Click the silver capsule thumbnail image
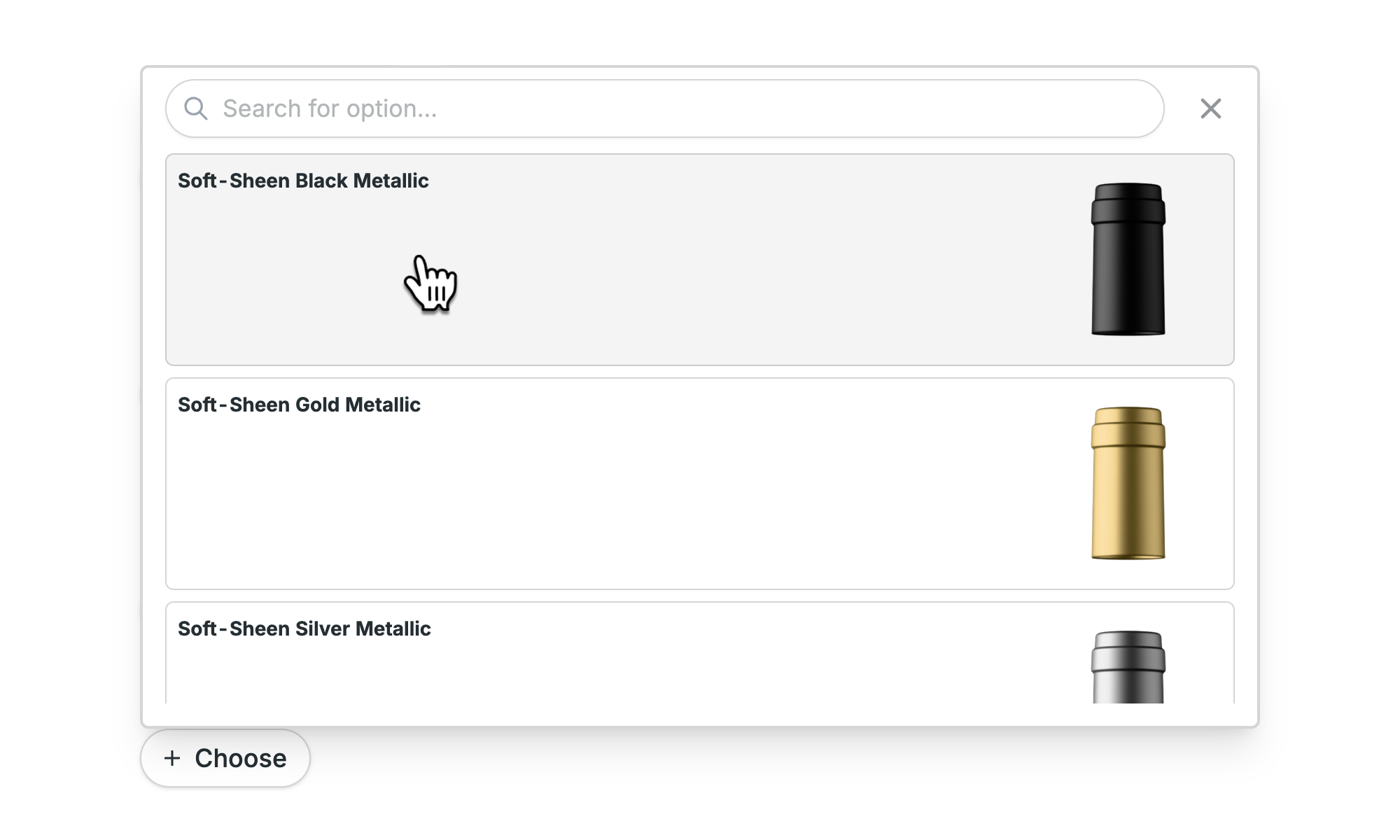 pos(1128,667)
